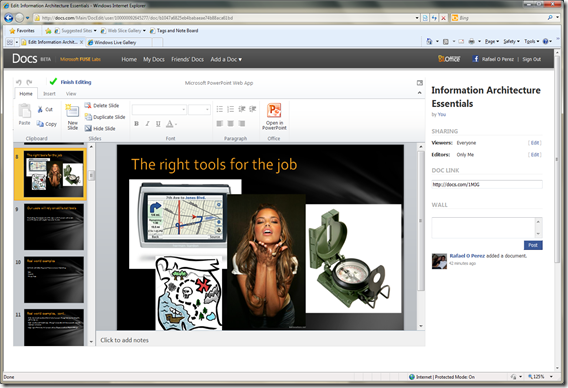Click Finish Editing
The width and height of the screenshot is (568, 388).
click(70, 82)
